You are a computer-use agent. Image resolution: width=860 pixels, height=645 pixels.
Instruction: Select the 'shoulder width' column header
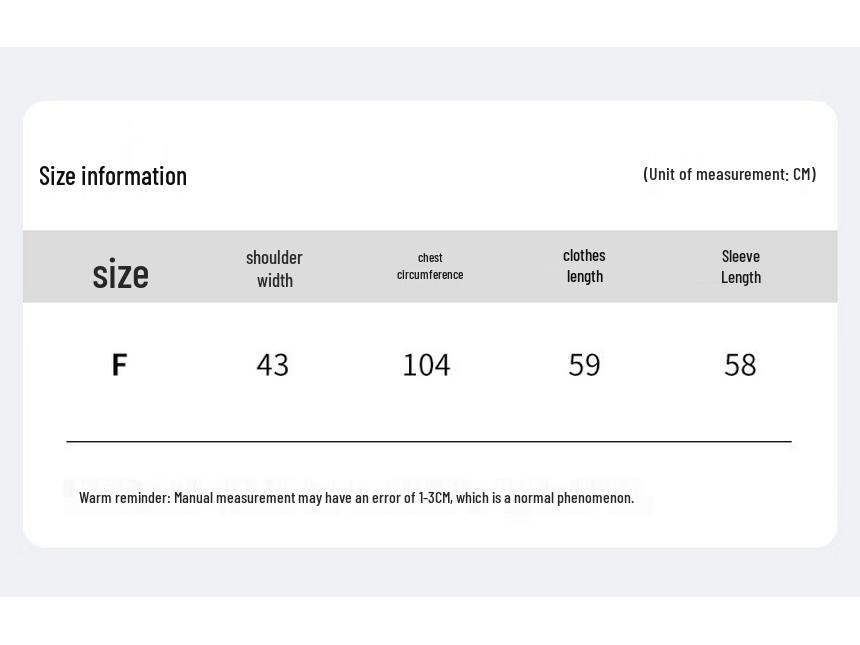point(274,269)
